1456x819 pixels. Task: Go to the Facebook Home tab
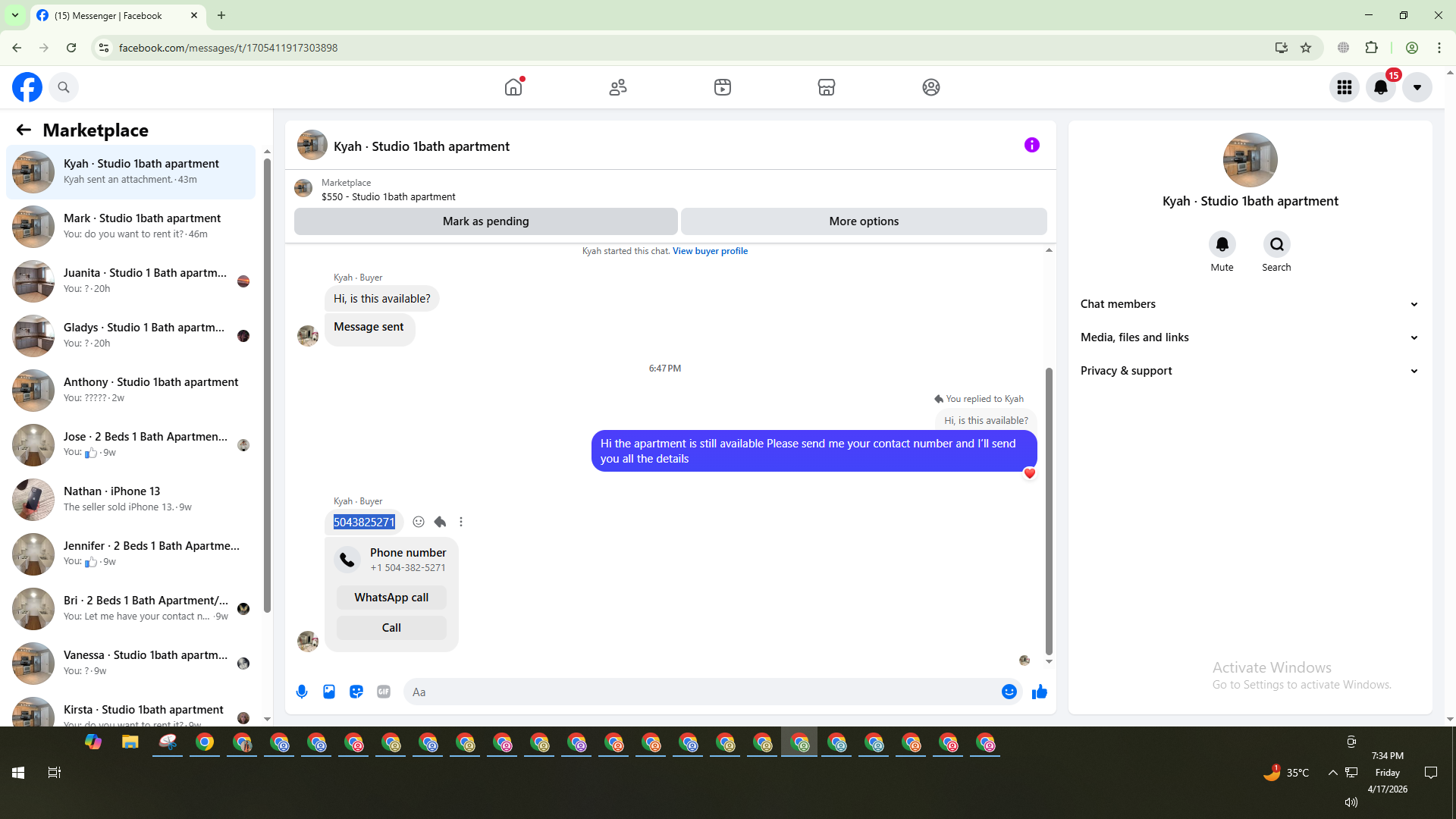pos(513,87)
